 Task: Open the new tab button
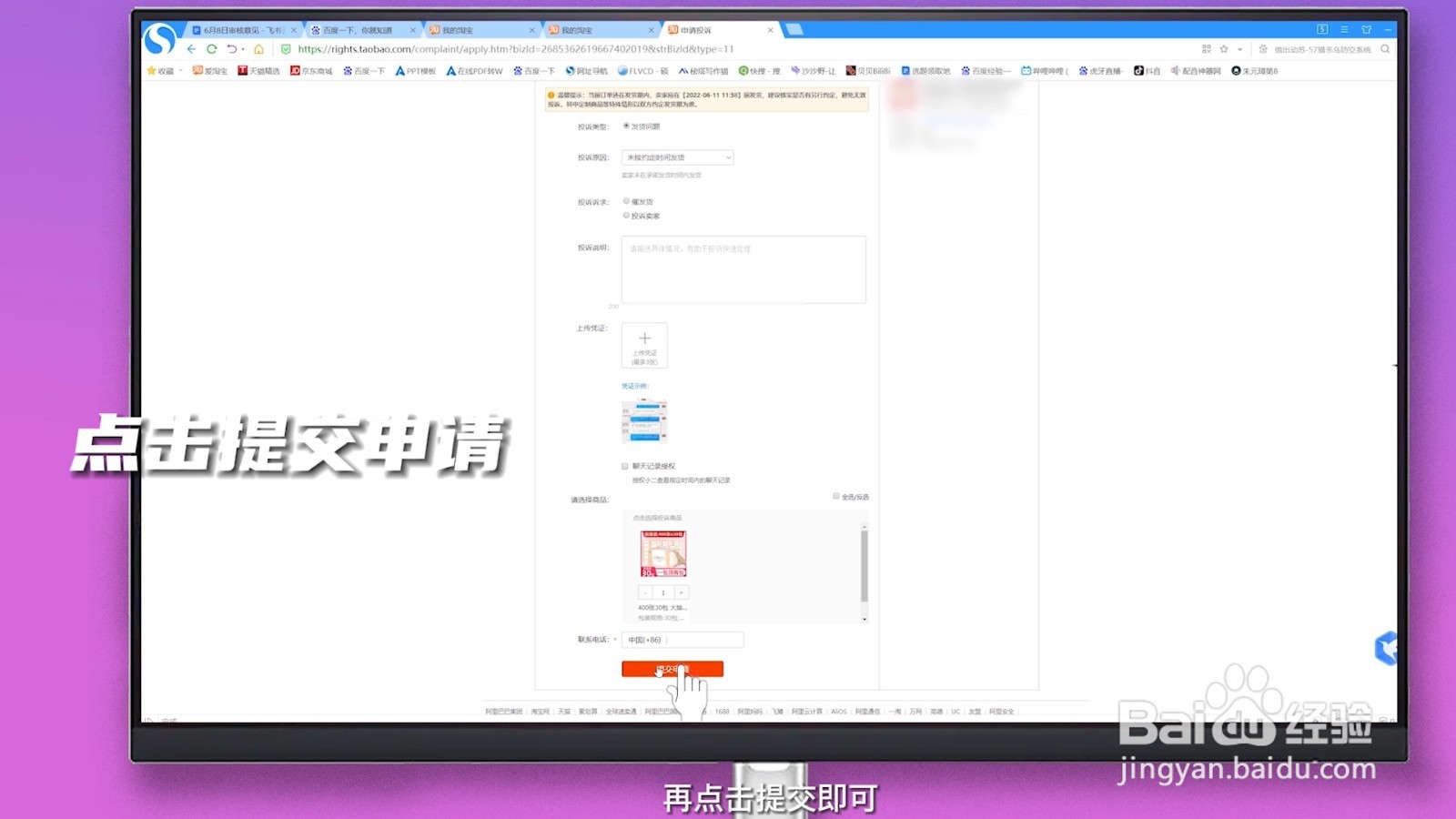coord(794,30)
